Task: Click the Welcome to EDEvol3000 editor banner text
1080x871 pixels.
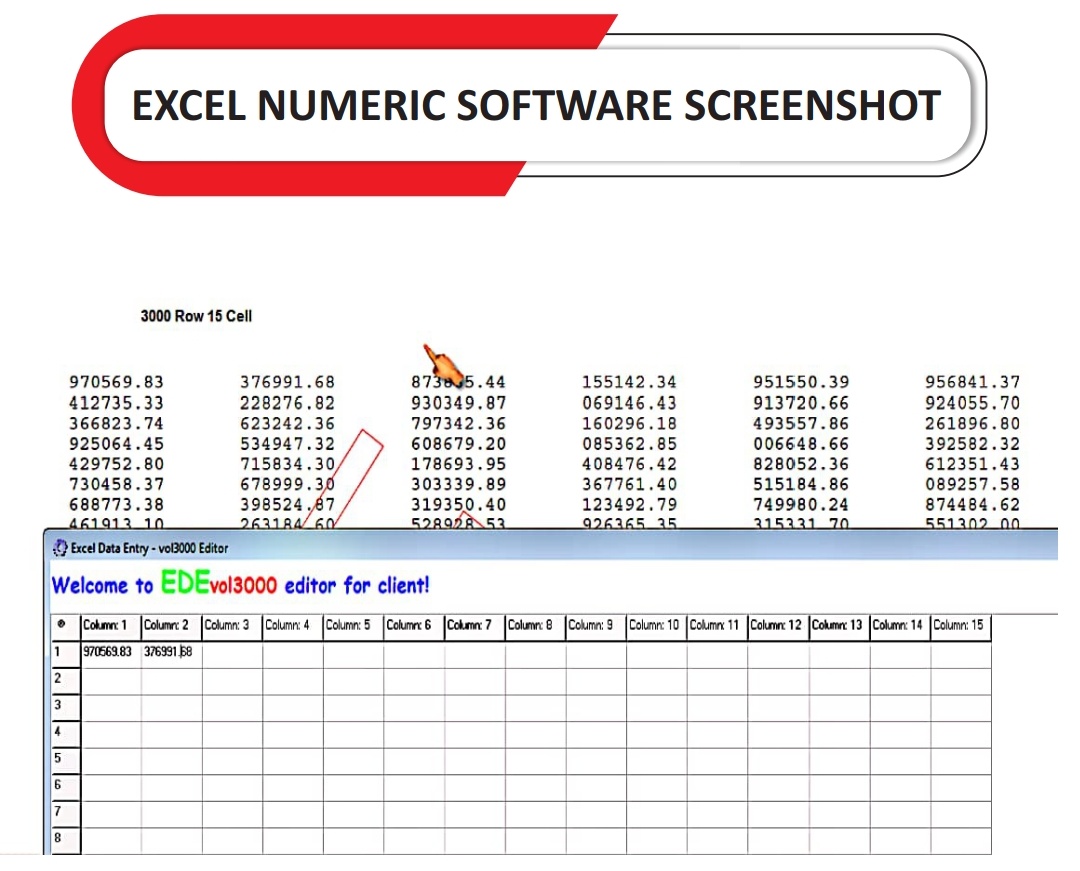Action: [240, 585]
